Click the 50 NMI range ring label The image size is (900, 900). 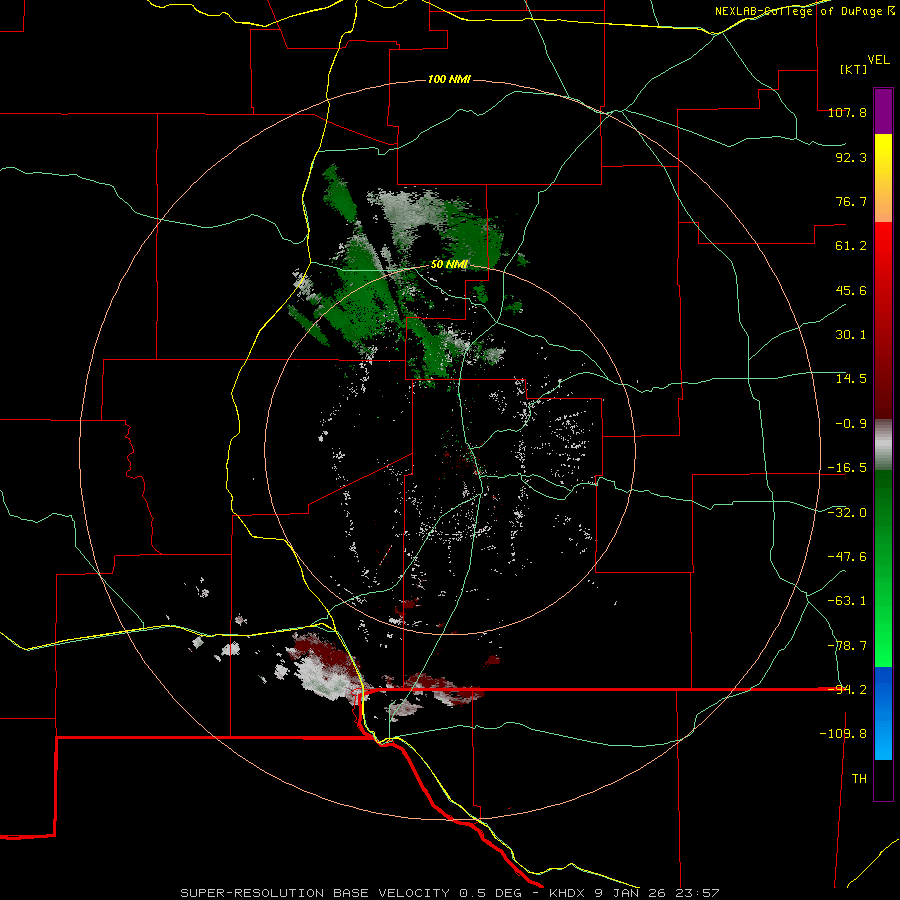(449, 265)
